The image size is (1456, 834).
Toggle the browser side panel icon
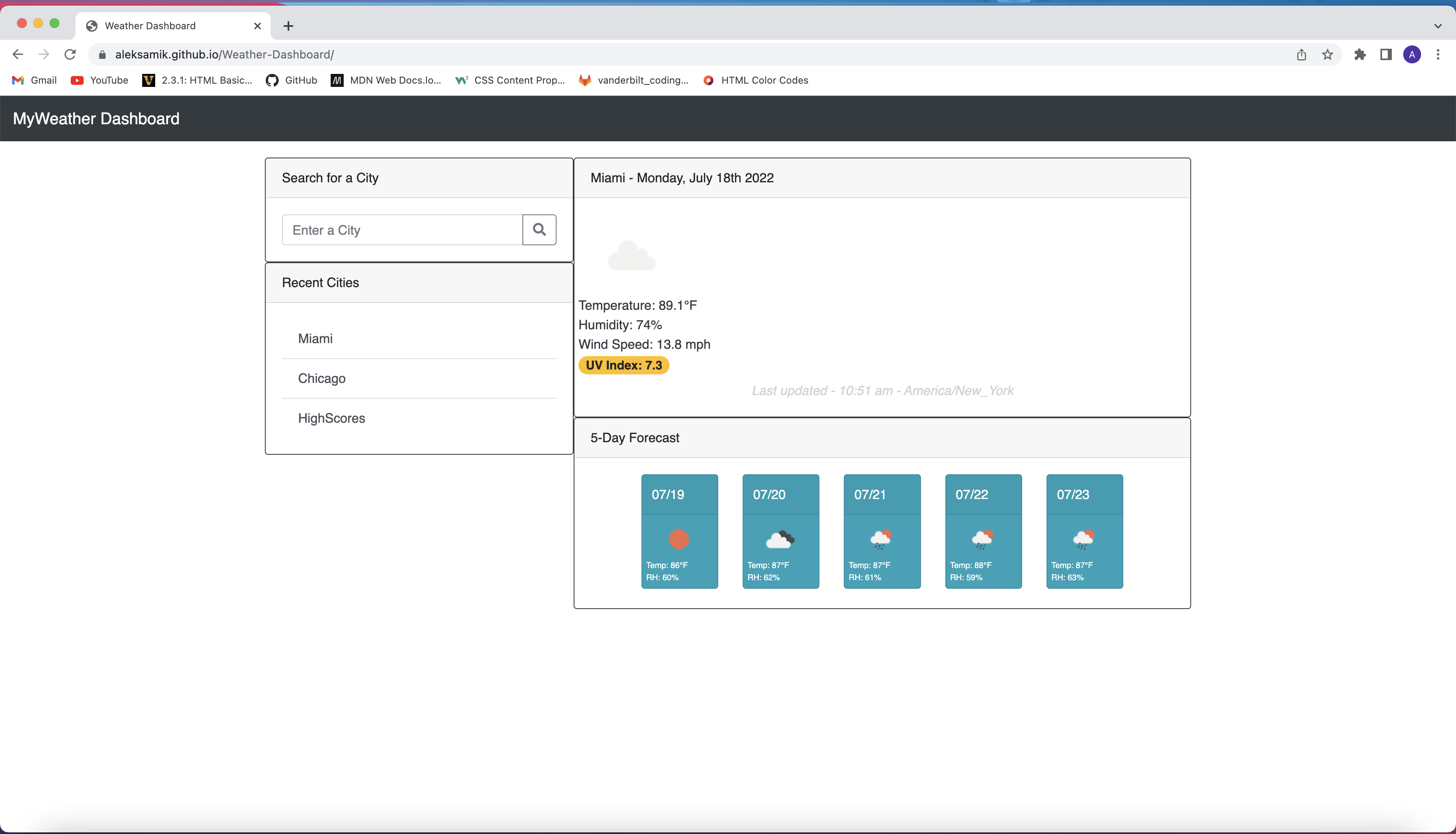(1386, 54)
